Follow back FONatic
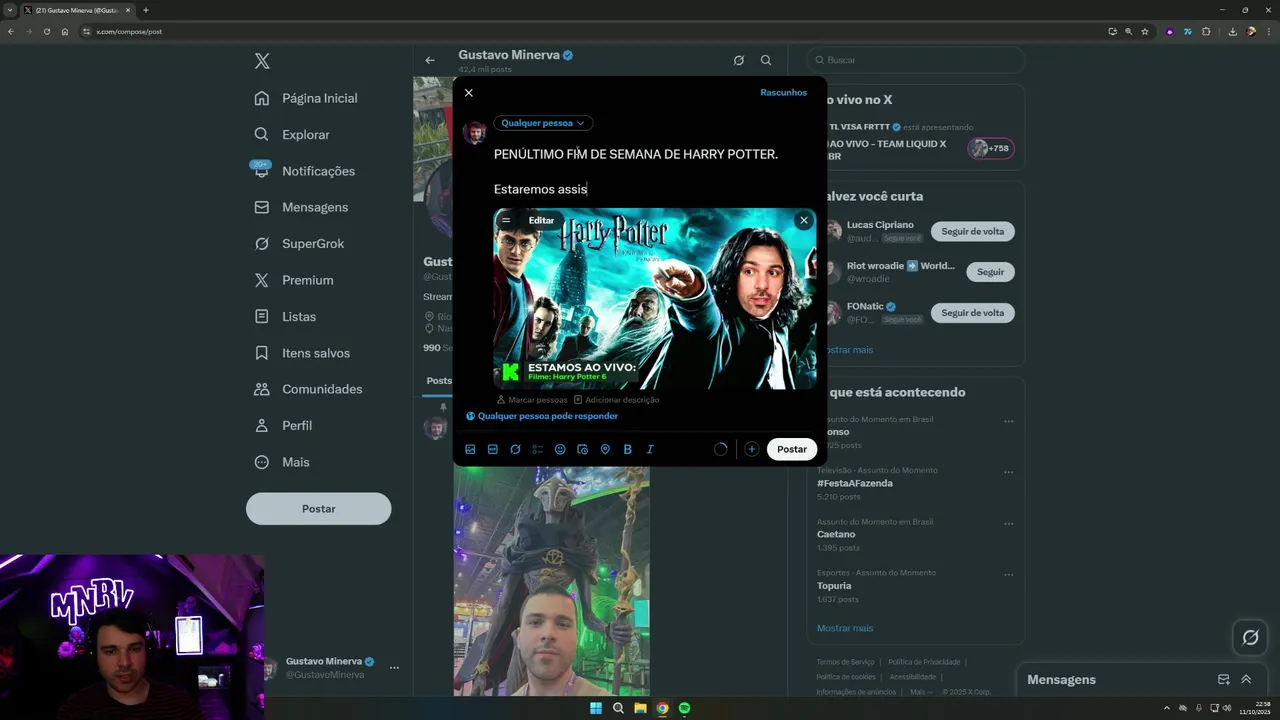 [x=973, y=313]
